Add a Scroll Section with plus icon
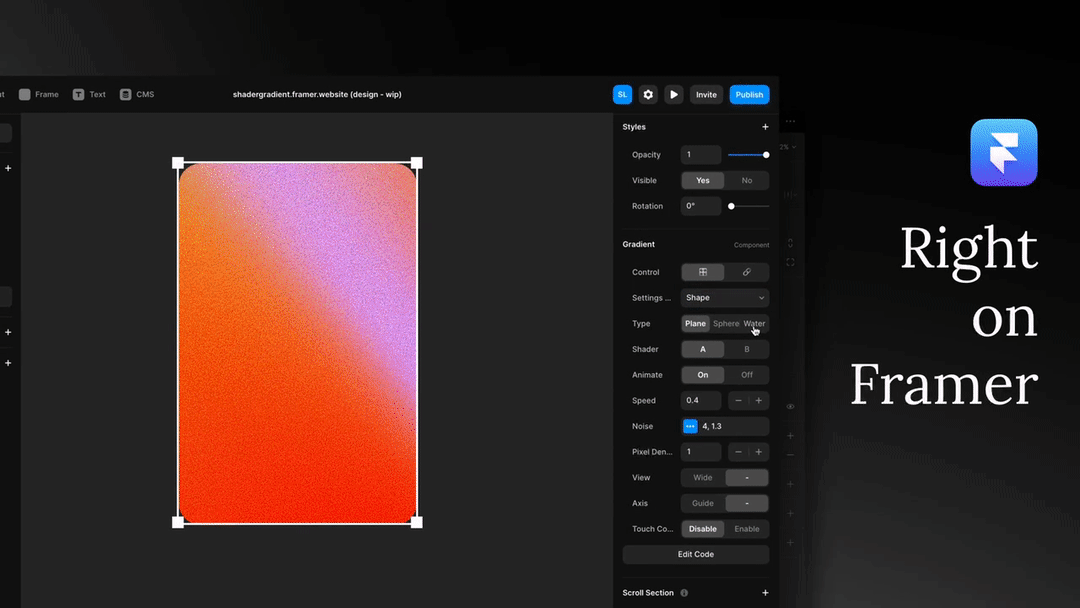The width and height of the screenshot is (1080, 608). tap(765, 593)
